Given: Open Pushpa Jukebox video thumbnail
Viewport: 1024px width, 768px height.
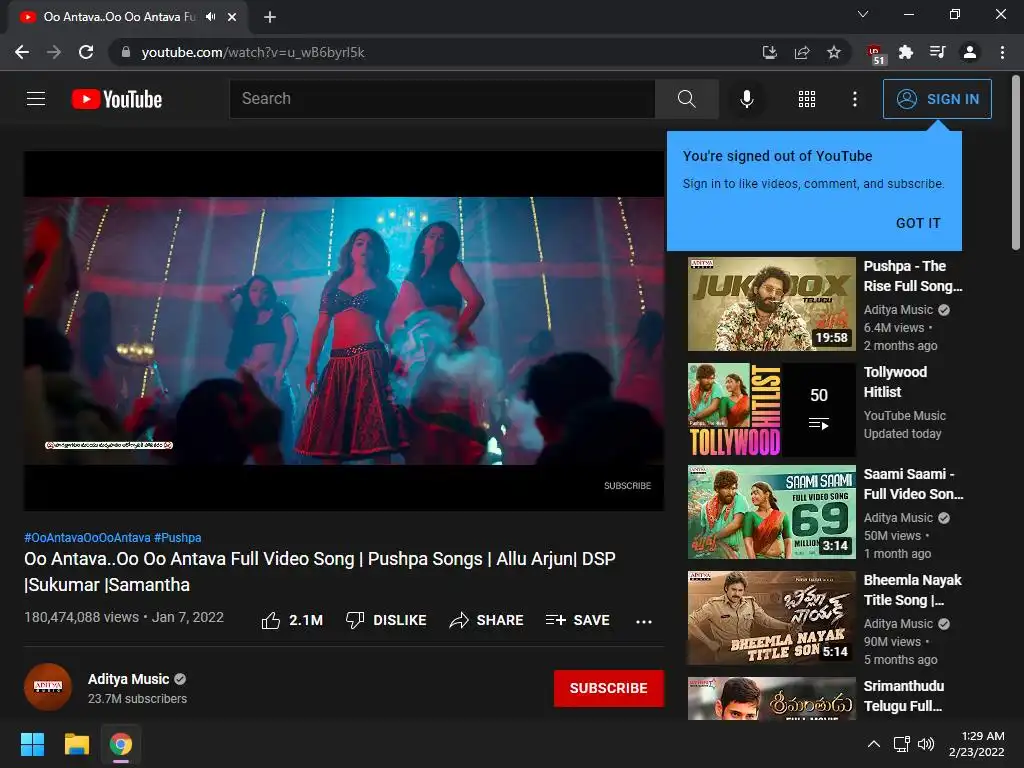Looking at the screenshot, I should point(771,304).
